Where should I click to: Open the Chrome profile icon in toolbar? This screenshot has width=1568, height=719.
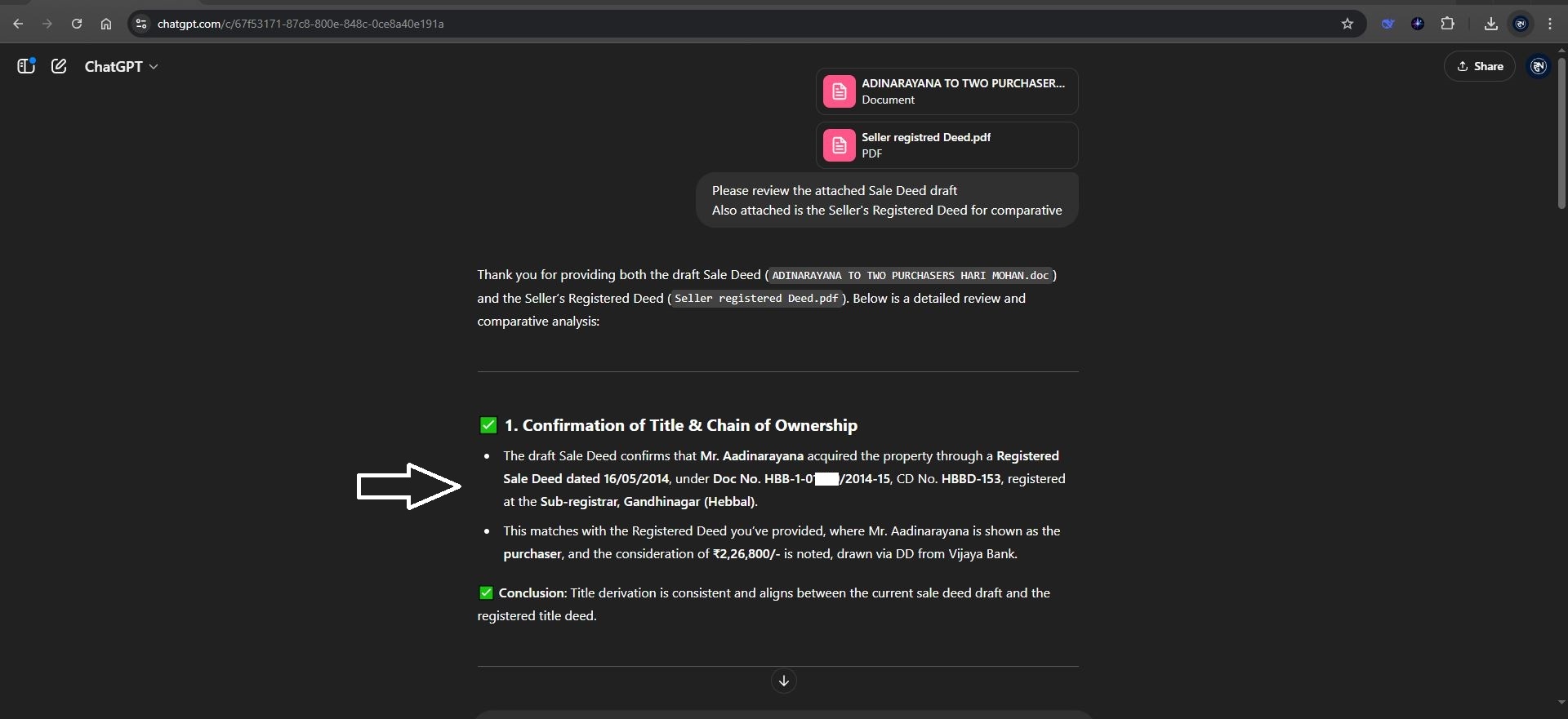[x=1521, y=24]
